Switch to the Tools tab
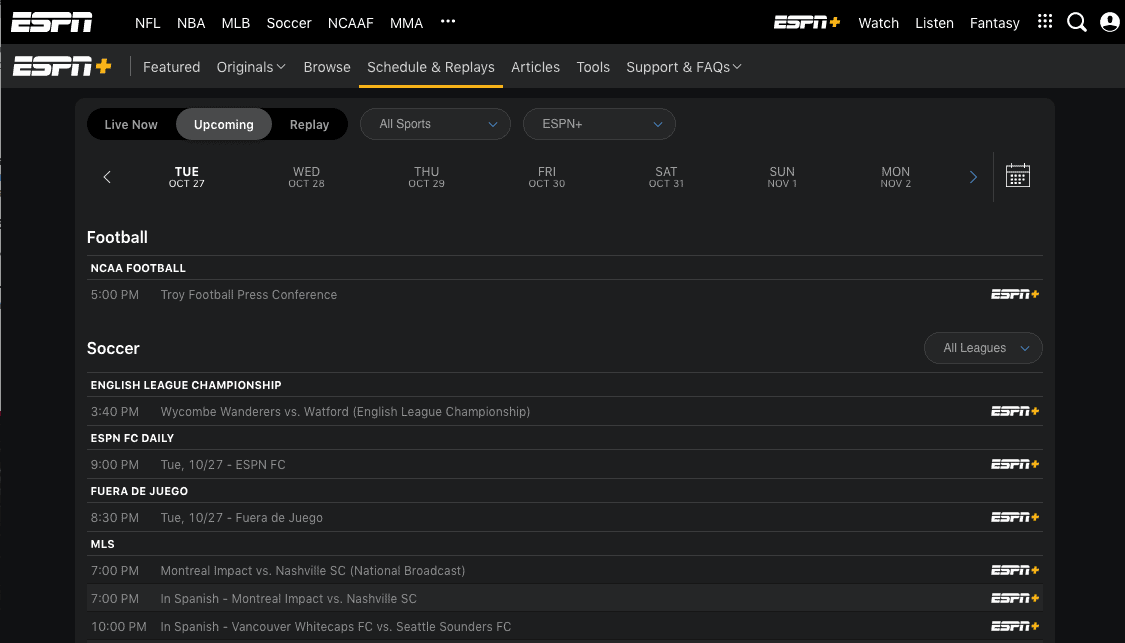This screenshot has width=1125, height=643. (x=593, y=67)
